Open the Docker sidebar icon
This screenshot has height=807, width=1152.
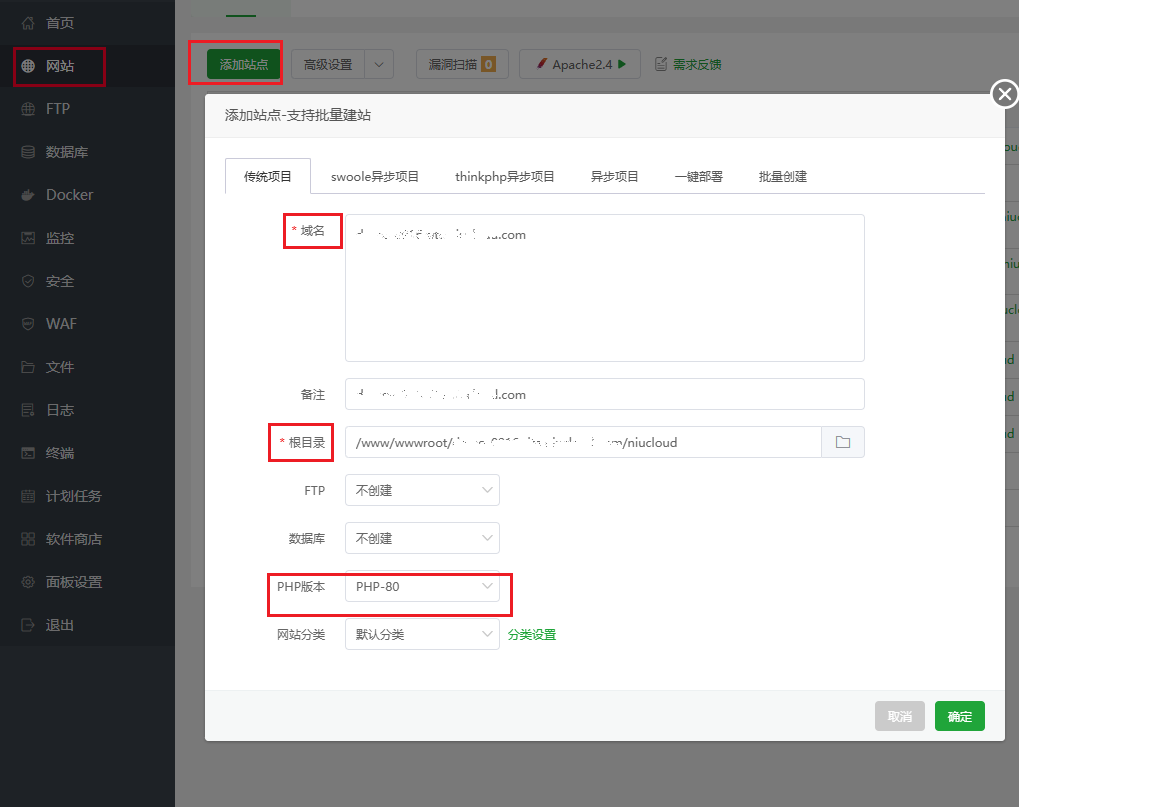pos(28,195)
